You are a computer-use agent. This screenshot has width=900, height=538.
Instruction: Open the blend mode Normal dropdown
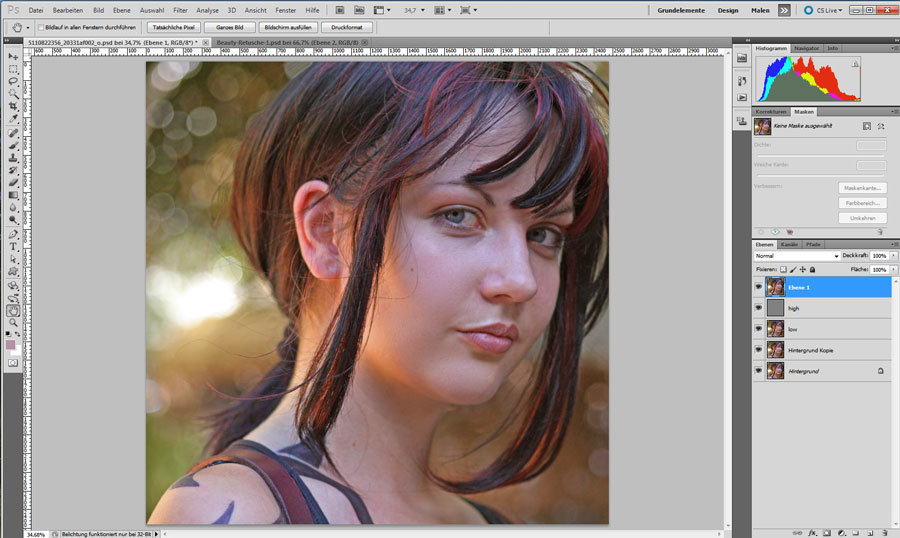(797, 256)
